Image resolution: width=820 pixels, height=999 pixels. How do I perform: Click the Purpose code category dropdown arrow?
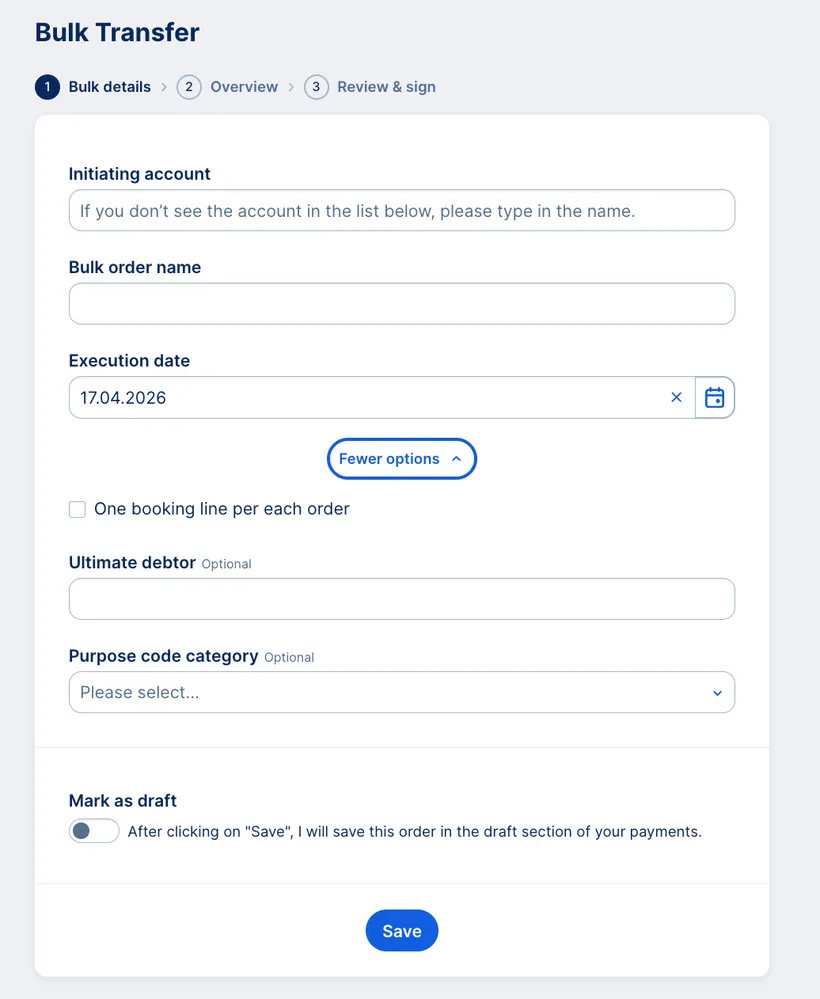pos(717,692)
